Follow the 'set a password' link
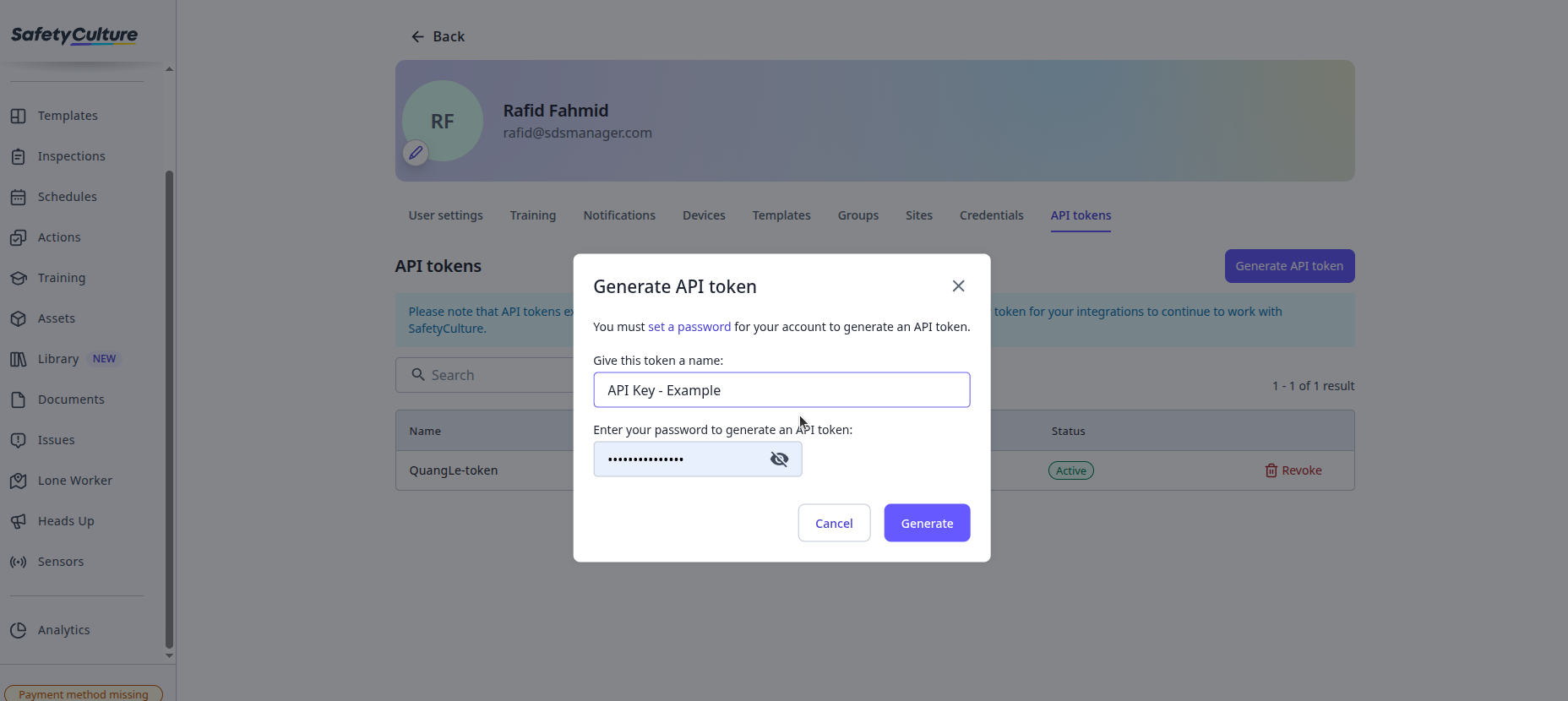The image size is (1568, 701). [689, 327]
